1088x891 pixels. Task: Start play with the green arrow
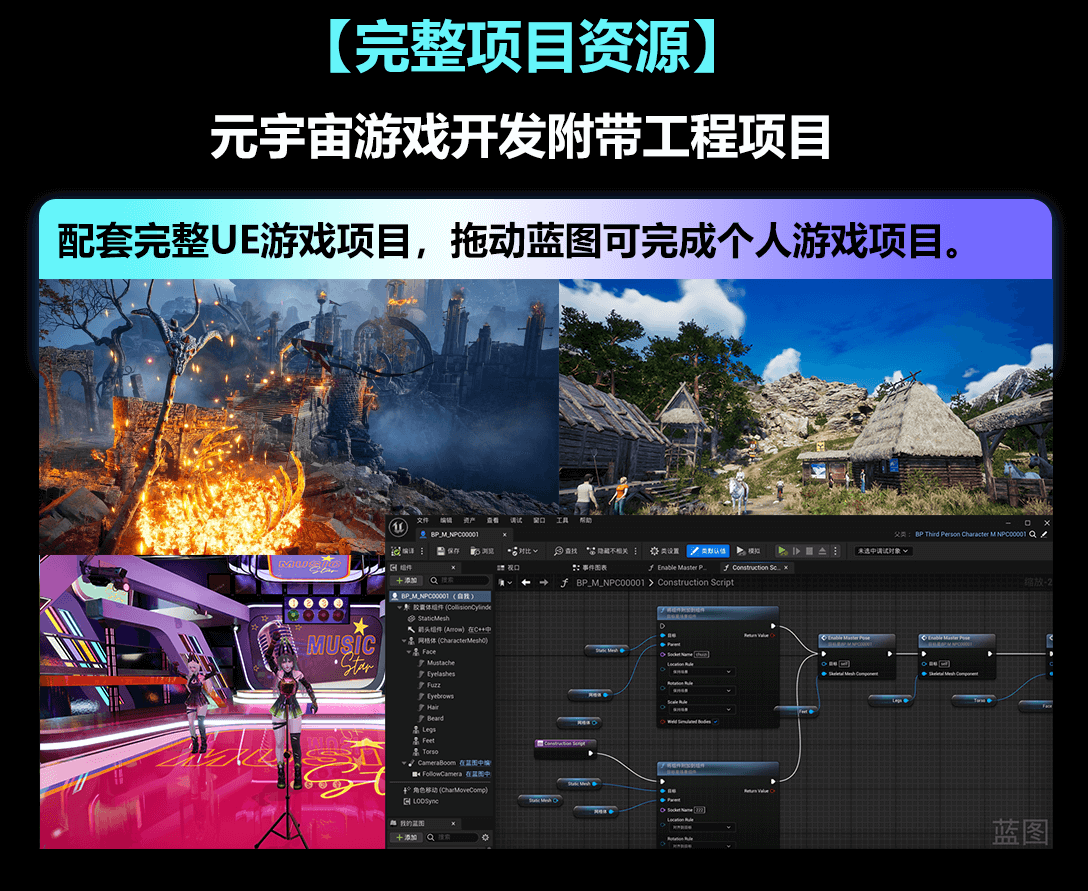[783, 551]
